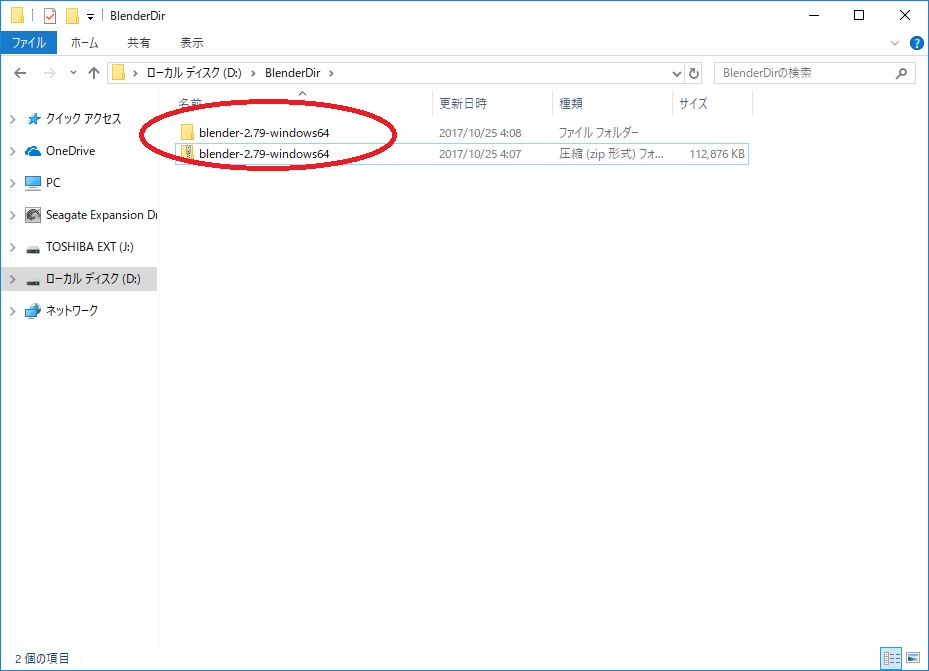Click the Properties quick access toolbar icon
The height and width of the screenshot is (671, 929).
point(50,16)
